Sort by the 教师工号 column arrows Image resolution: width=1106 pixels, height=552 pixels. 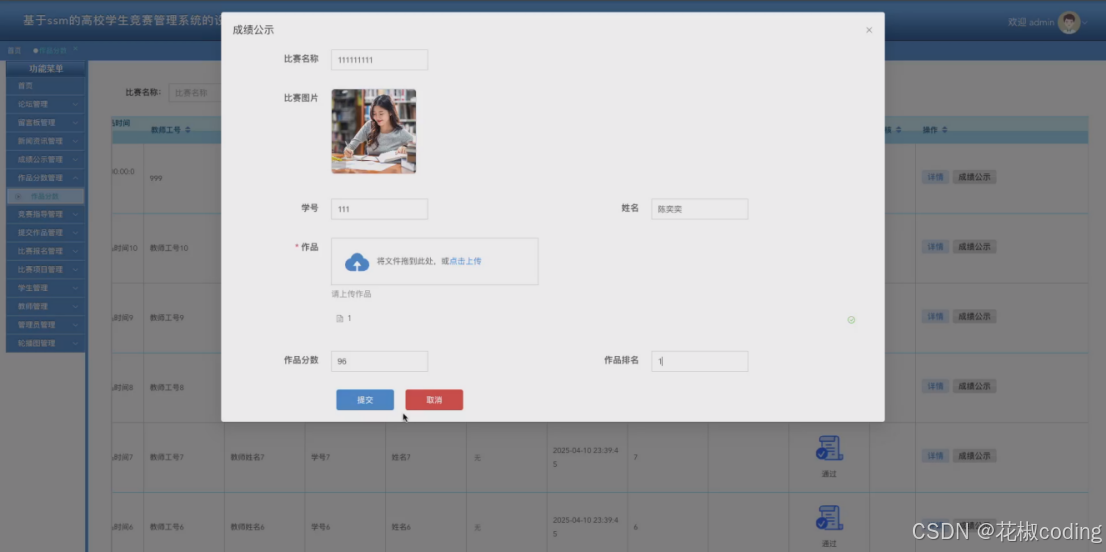coord(188,130)
